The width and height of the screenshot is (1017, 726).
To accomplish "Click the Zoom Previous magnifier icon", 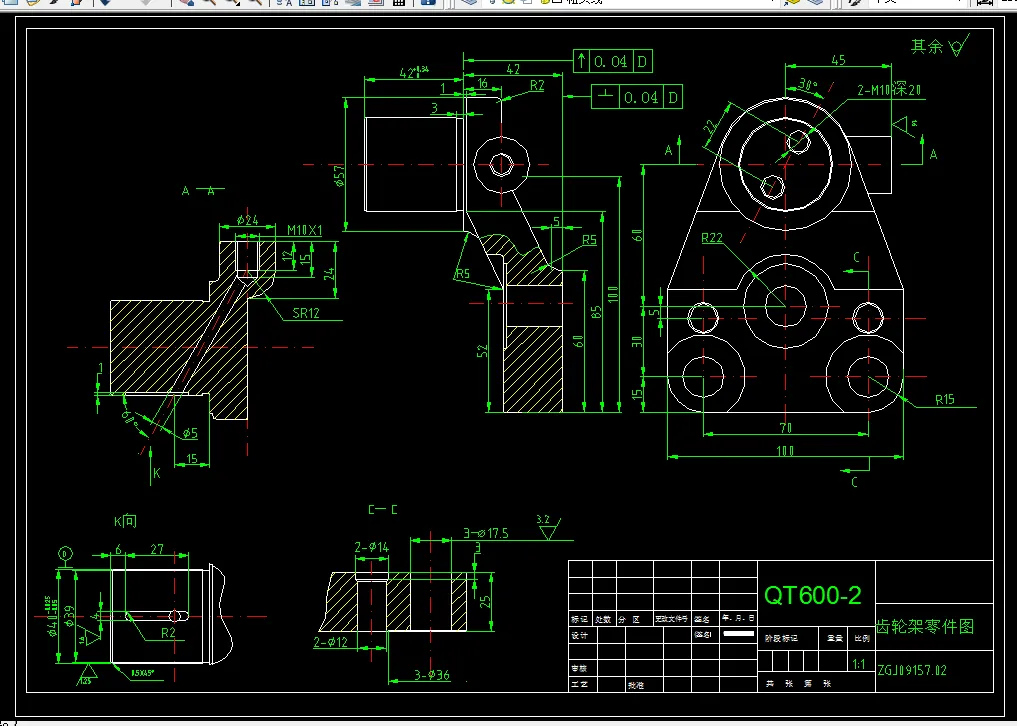I will tap(255, 2).
